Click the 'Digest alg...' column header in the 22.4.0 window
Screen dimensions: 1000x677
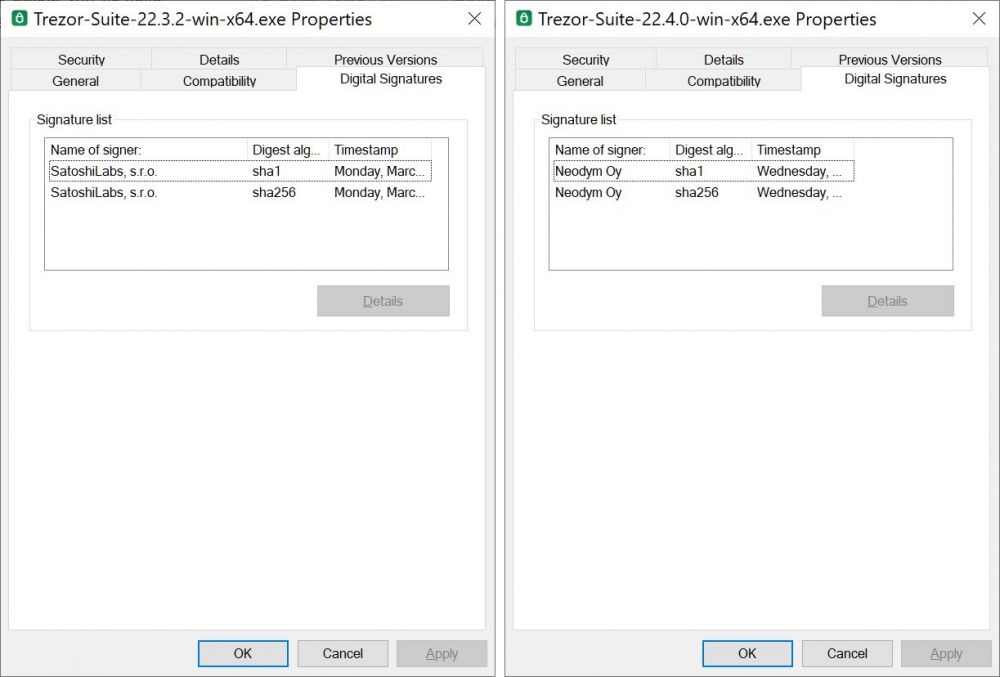click(710, 150)
